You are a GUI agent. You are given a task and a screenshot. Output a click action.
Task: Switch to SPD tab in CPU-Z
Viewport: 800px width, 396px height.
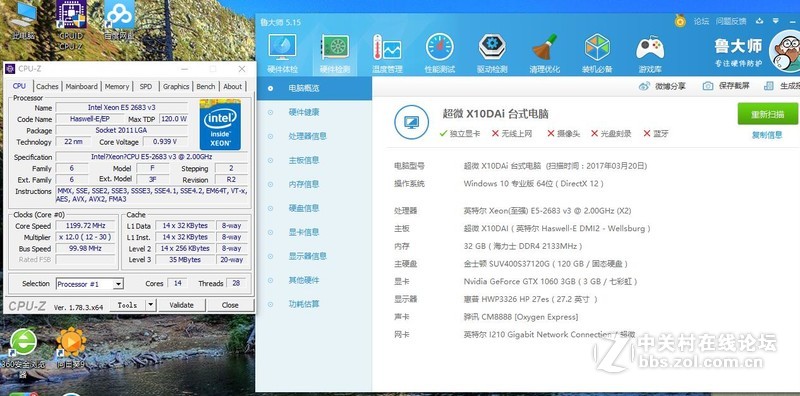click(x=146, y=87)
